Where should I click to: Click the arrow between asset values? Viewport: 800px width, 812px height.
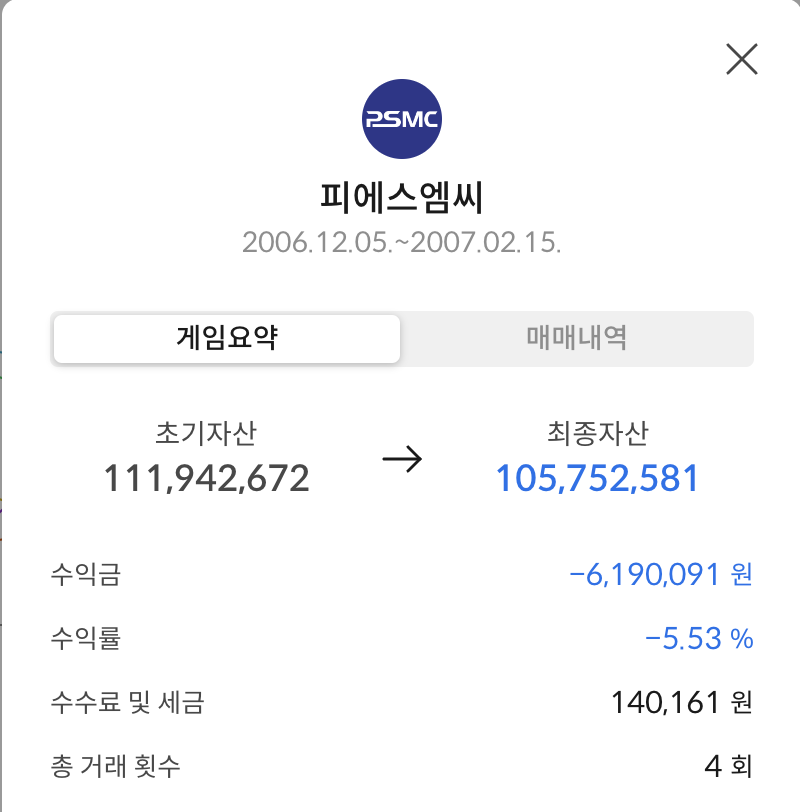coord(402,459)
